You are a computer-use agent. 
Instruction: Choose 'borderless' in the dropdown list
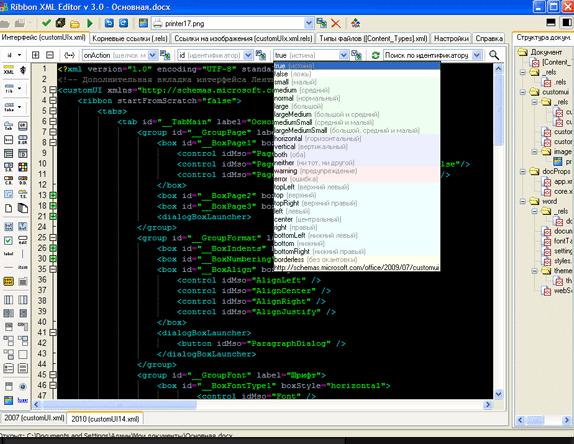(x=357, y=259)
